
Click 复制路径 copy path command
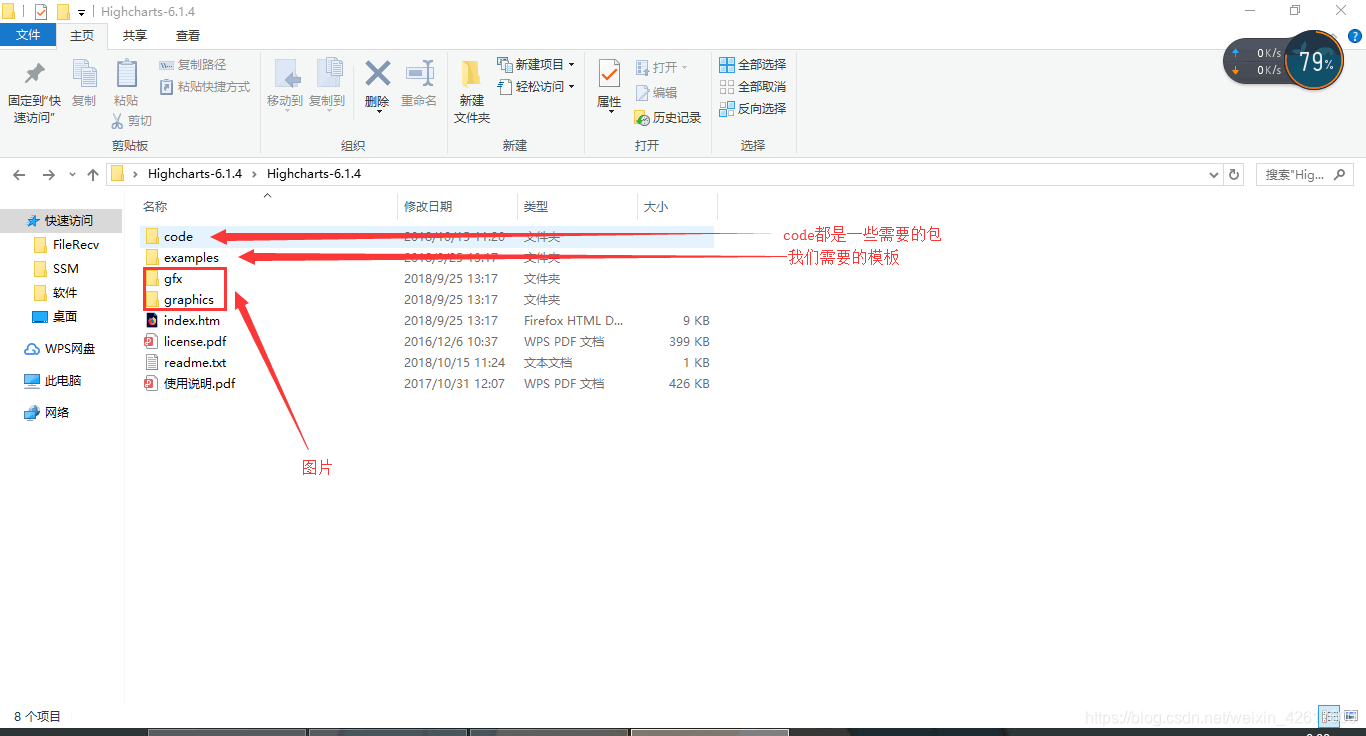point(193,65)
